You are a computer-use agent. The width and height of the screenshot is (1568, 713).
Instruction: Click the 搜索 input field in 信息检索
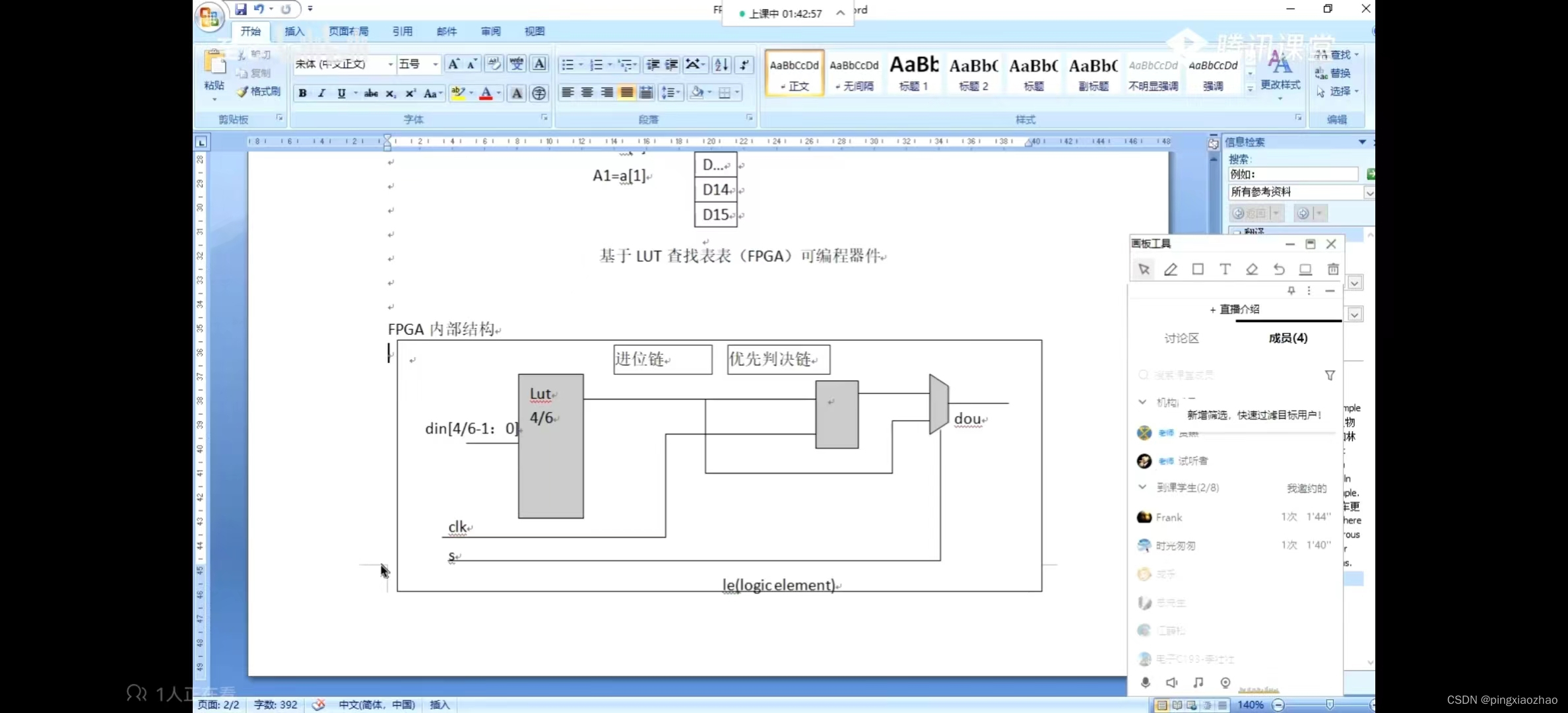[1292, 174]
